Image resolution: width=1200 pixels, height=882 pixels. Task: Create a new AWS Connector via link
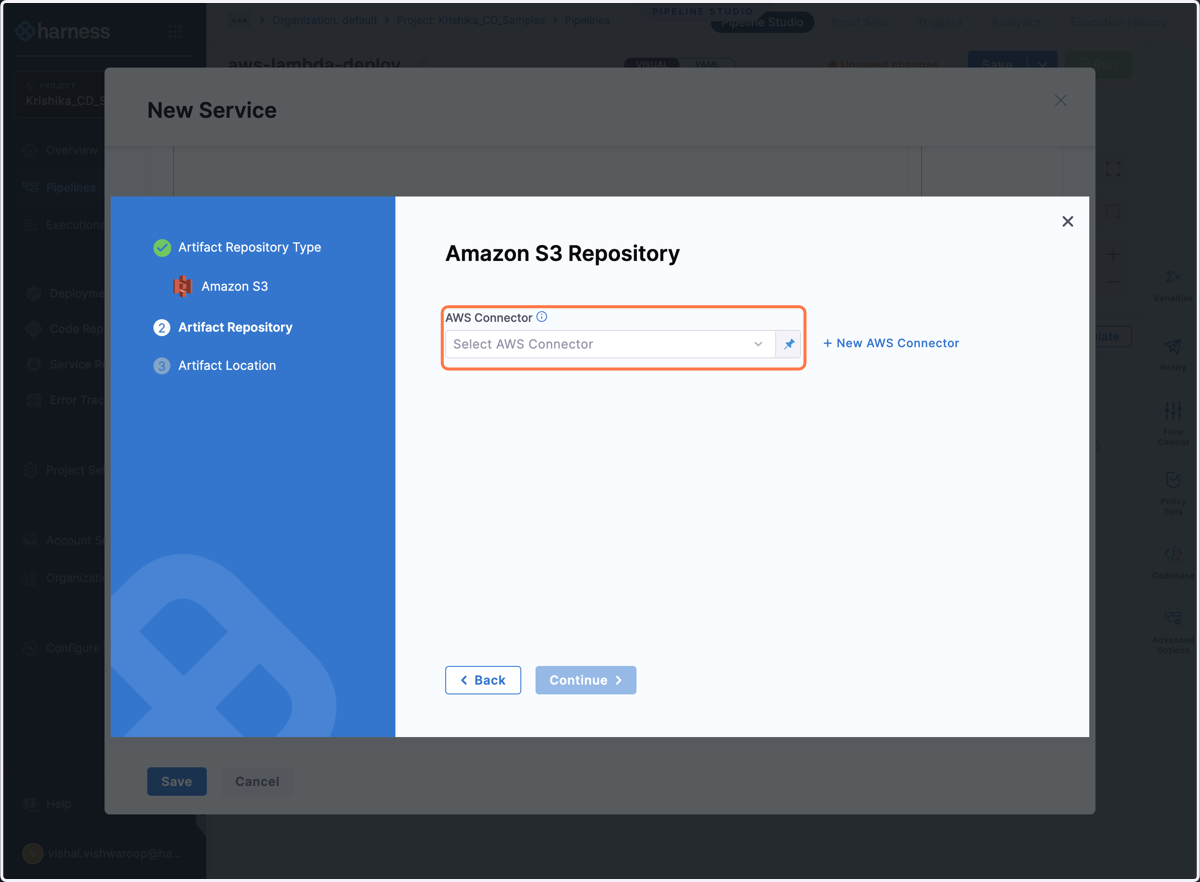point(891,343)
